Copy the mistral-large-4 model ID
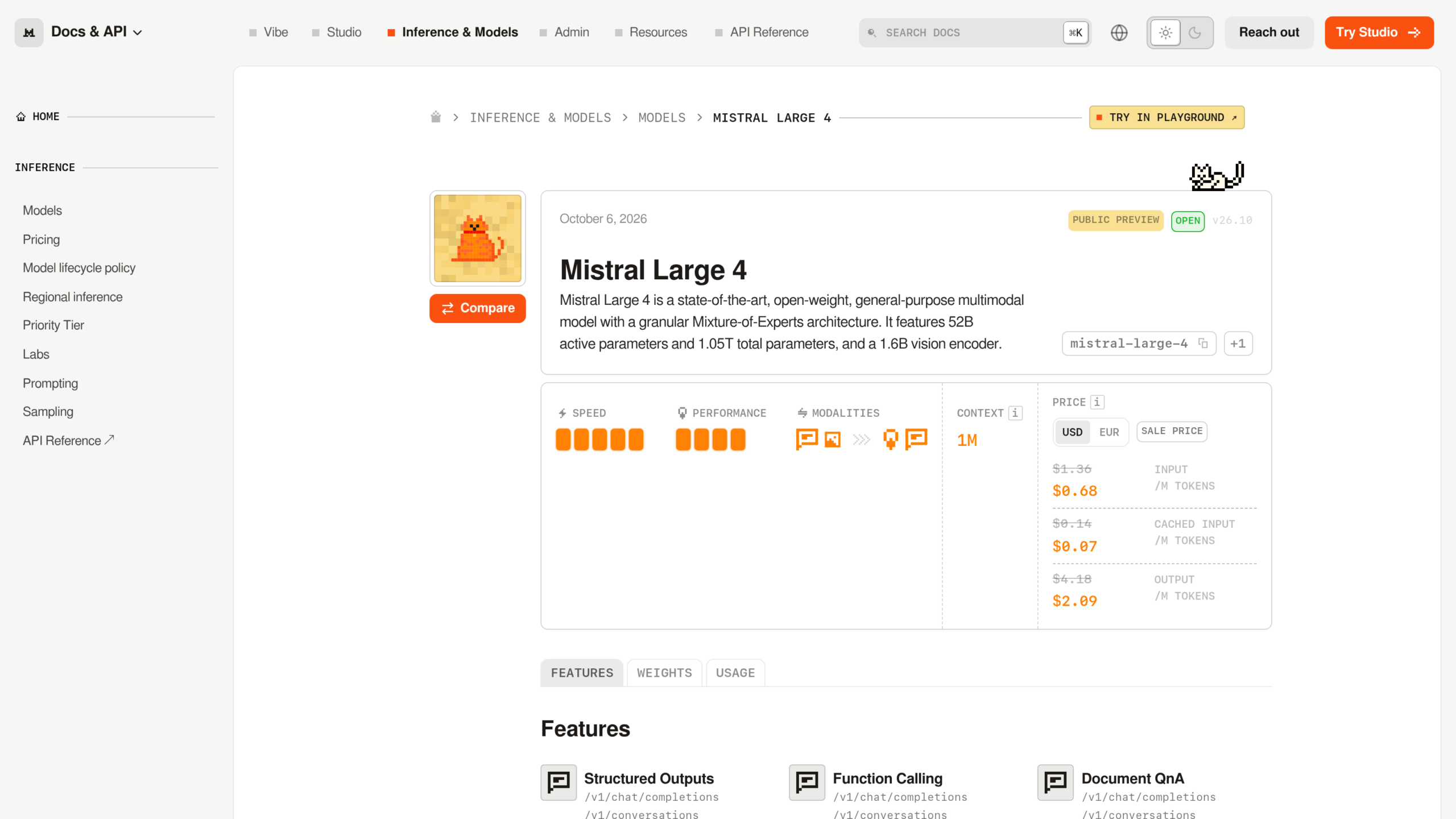Image resolution: width=1456 pixels, height=819 pixels. click(x=1203, y=343)
